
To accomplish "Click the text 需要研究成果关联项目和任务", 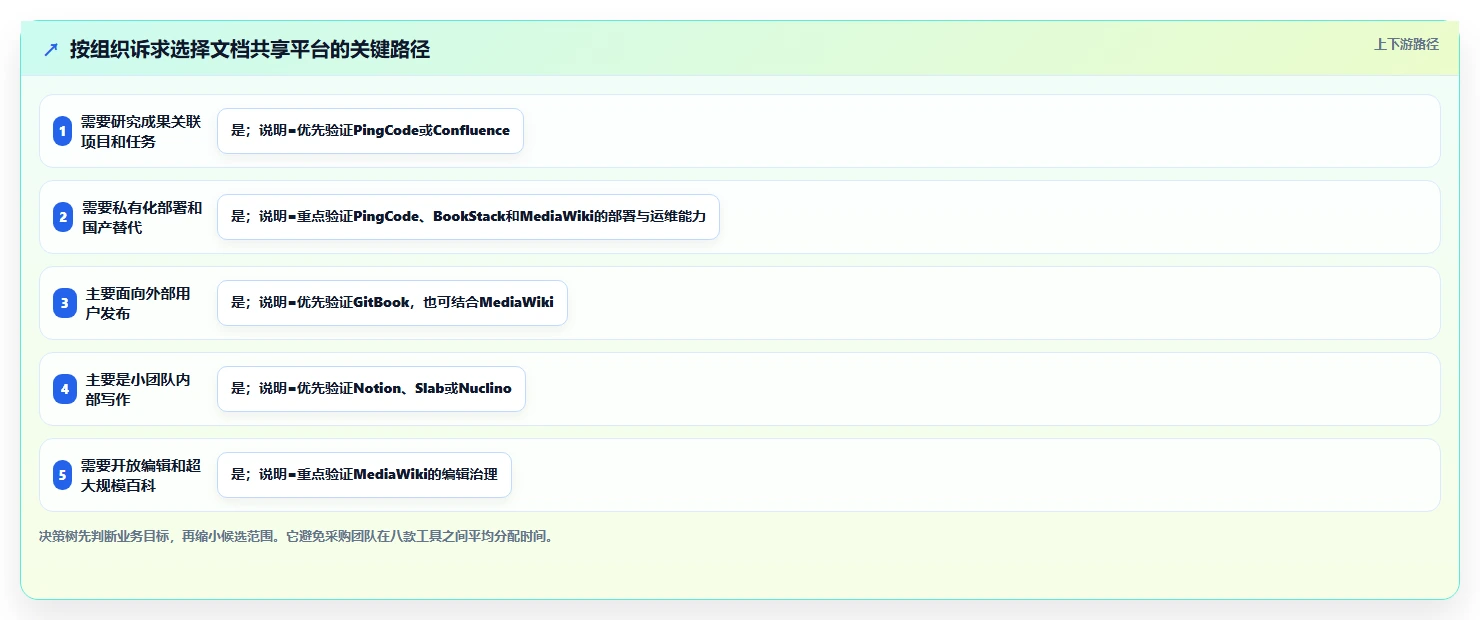I will [141, 131].
